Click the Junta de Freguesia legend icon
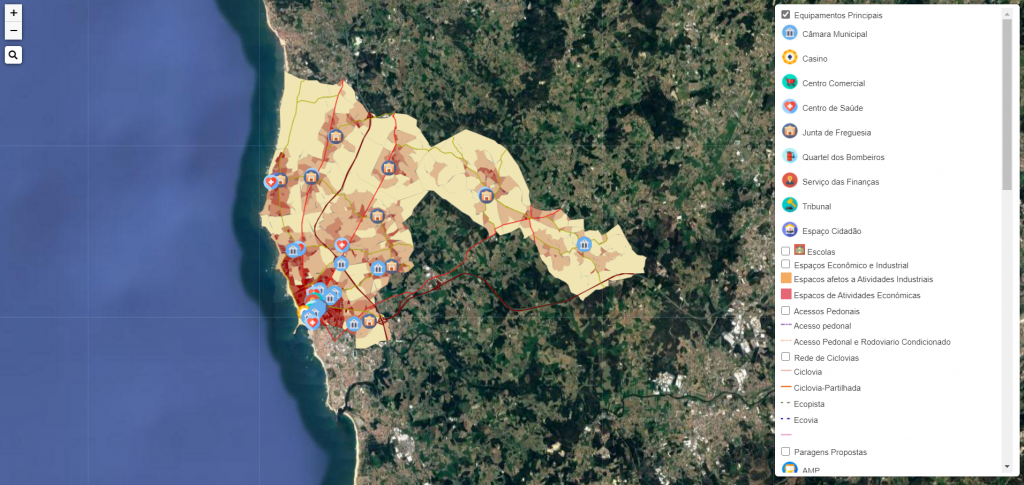 click(790, 131)
